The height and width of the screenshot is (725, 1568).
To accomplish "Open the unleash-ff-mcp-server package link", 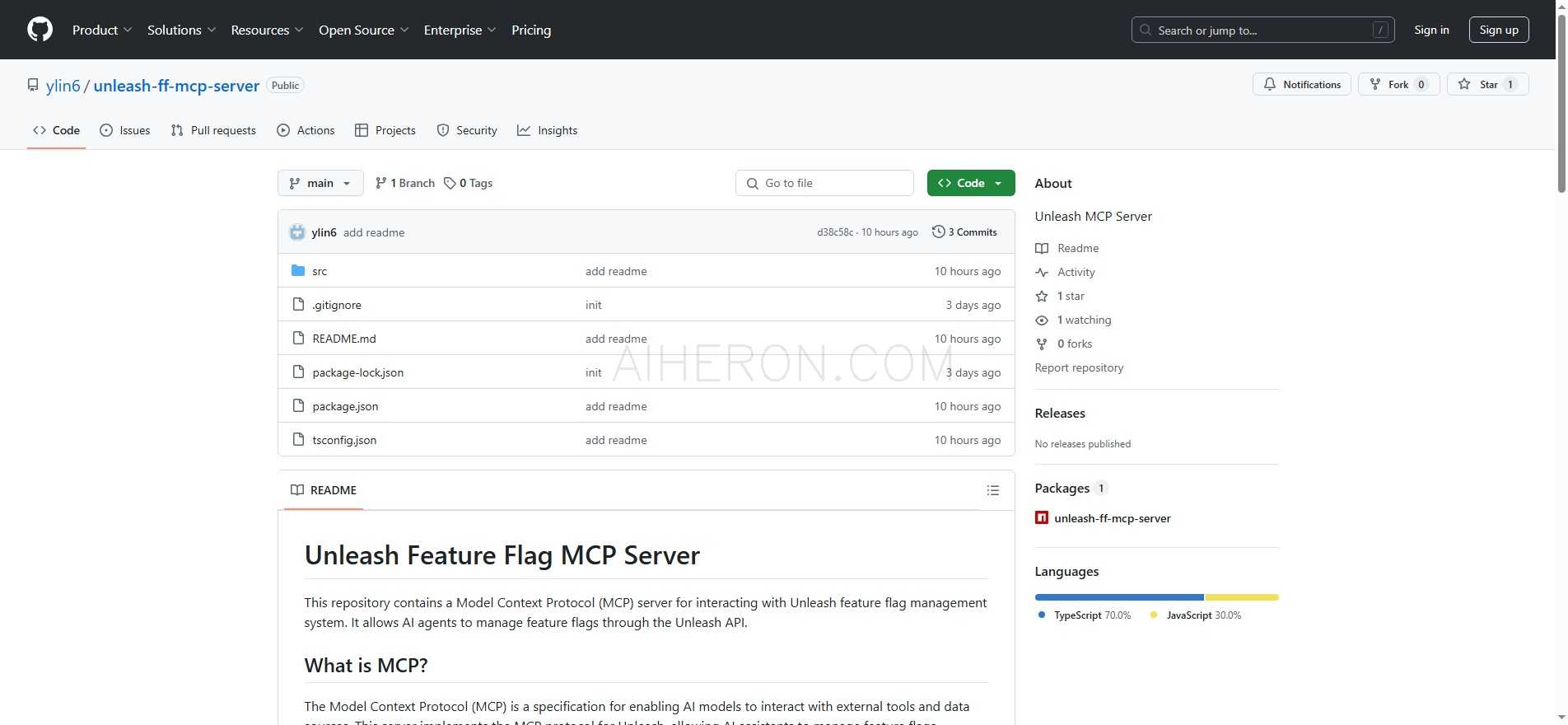I will [1112, 518].
